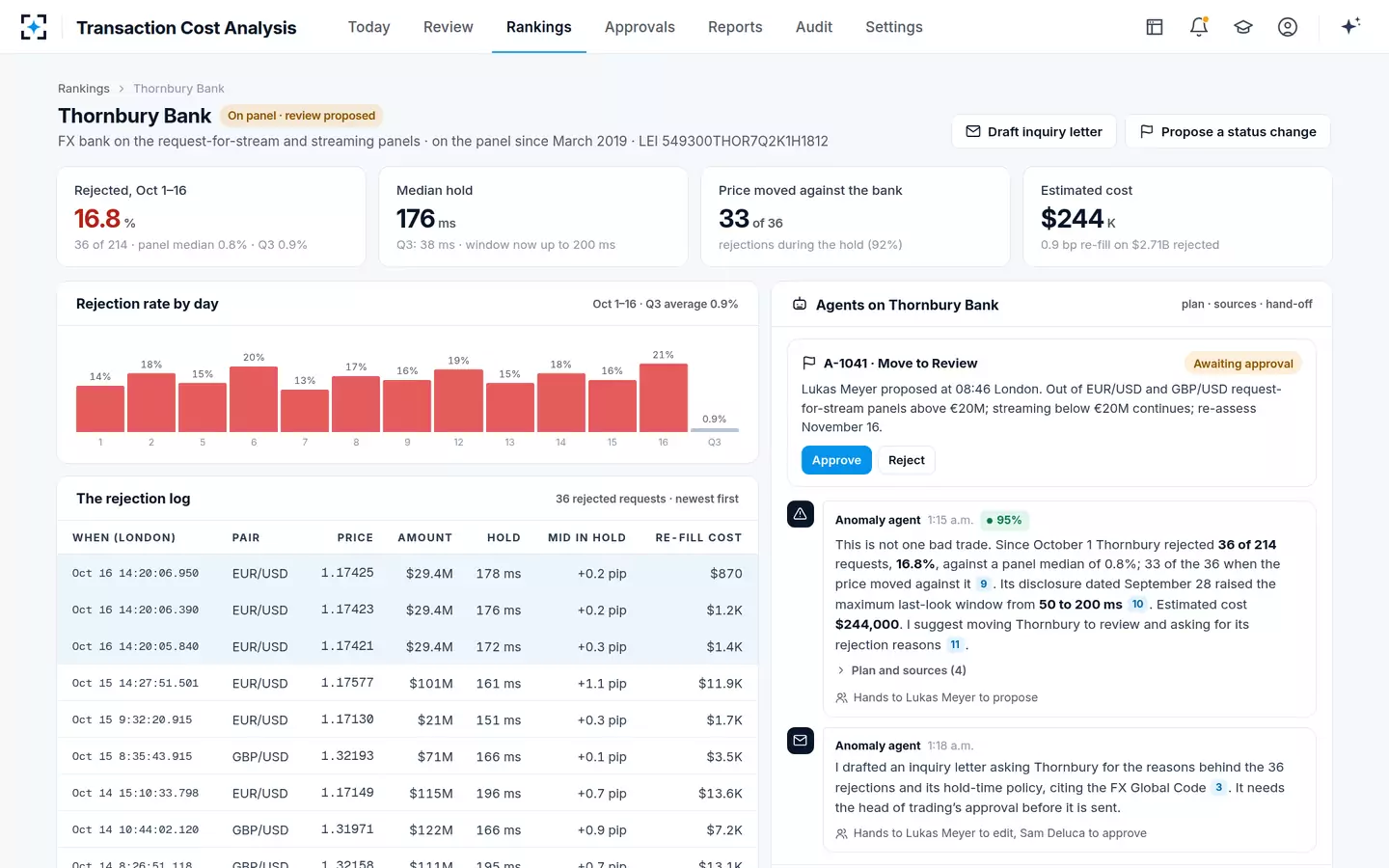Click plan · sources · hand-off label
Image resolution: width=1389 pixels, height=868 pixels.
1246,304
